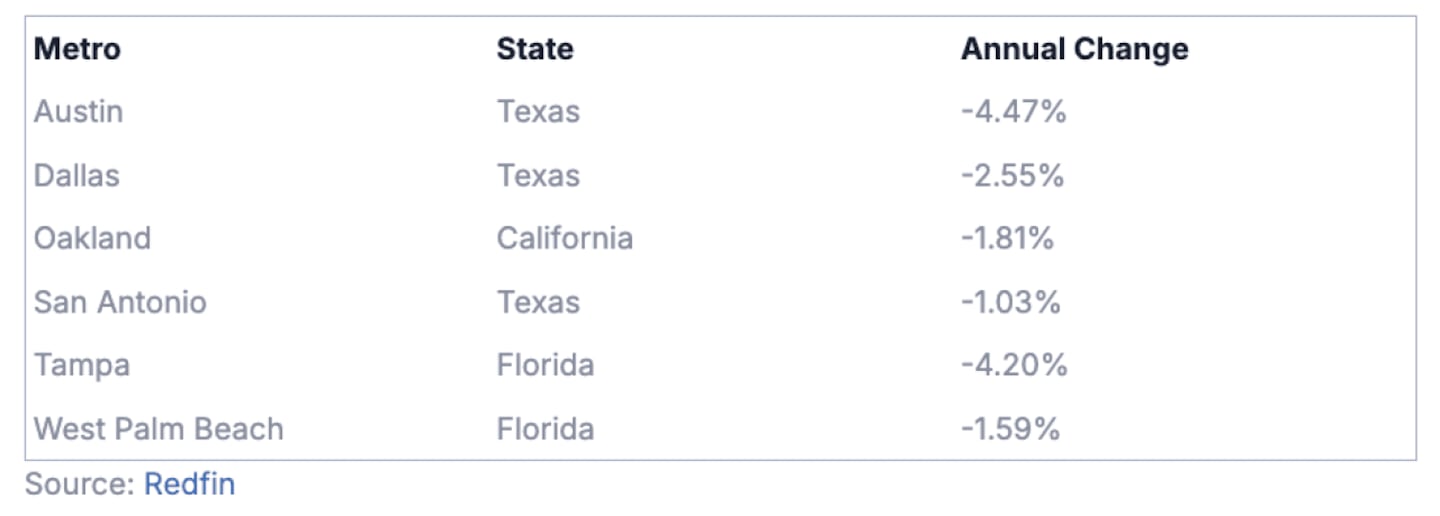
Task: Click Oakland's -1.81% annual change value
Action: (1007, 239)
